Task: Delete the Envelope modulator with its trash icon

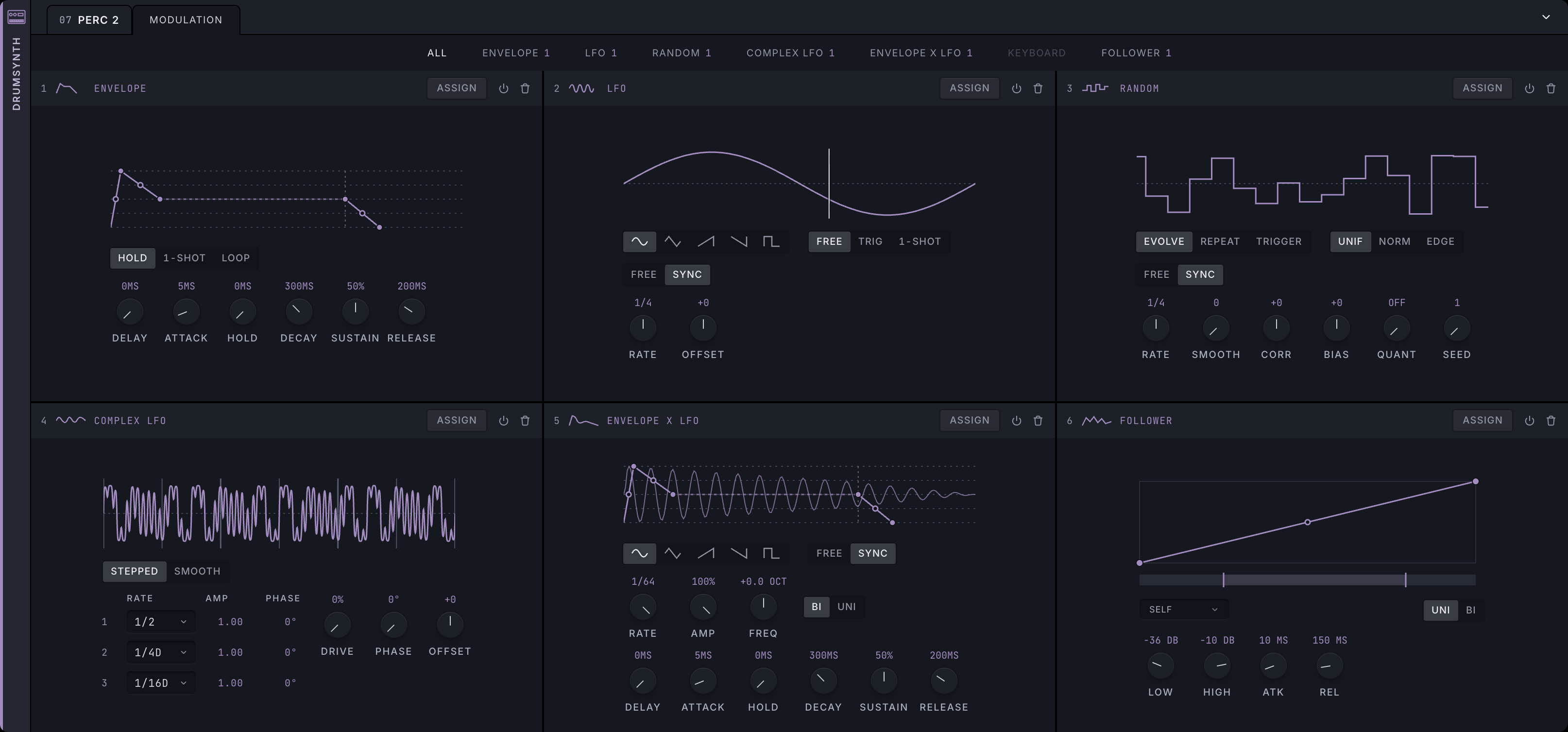Action: [x=525, y=88]
